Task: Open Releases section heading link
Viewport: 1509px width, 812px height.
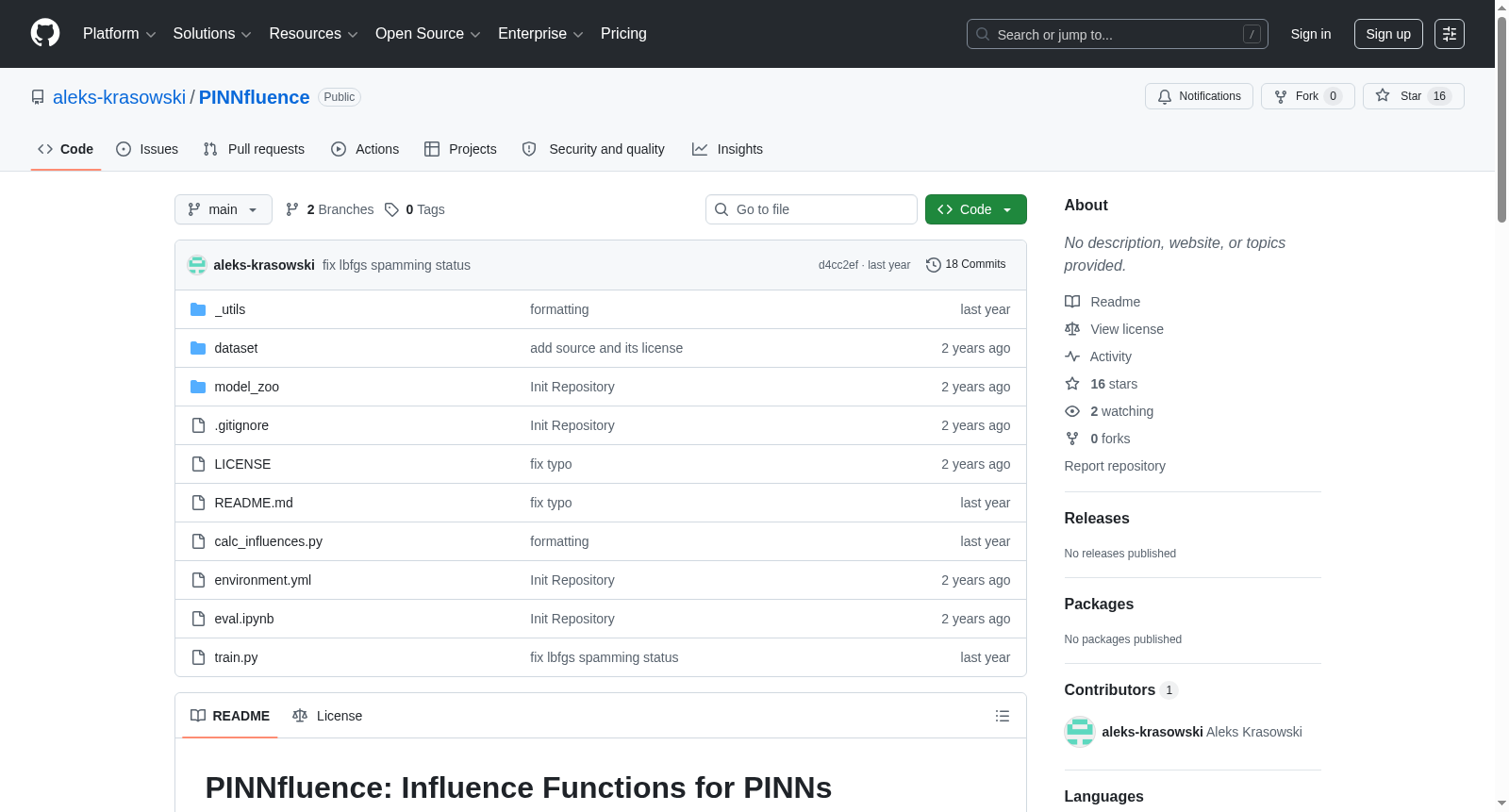Action: (1097, 519)
